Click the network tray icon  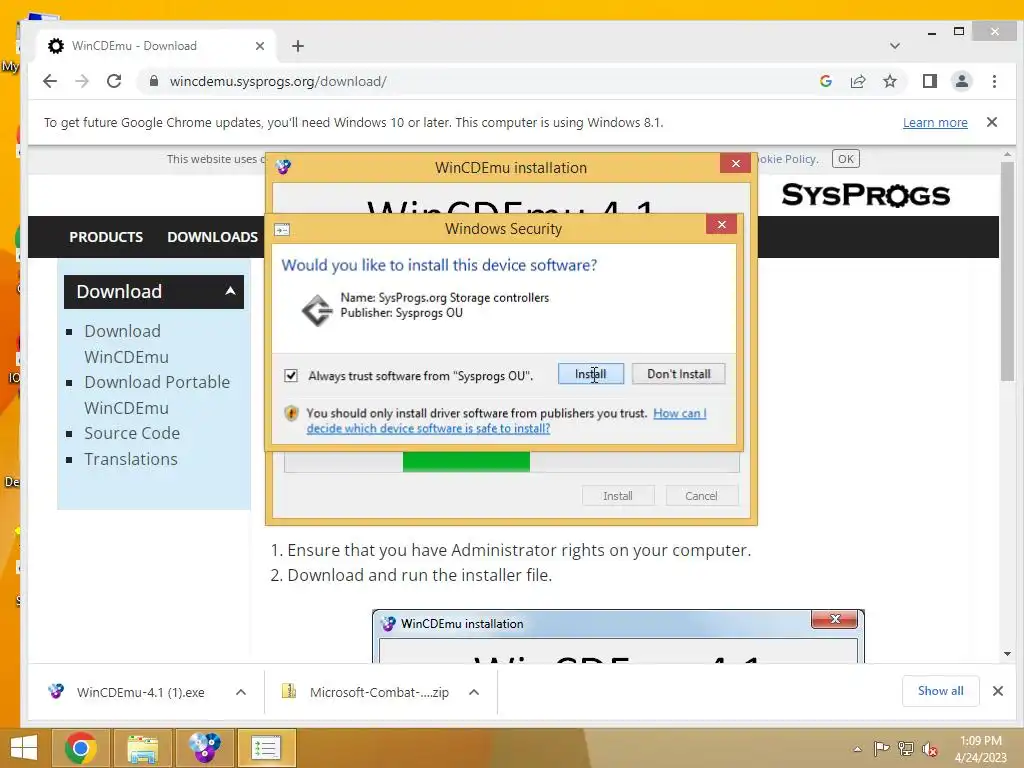pyautogui.click(x=906, y=748)
